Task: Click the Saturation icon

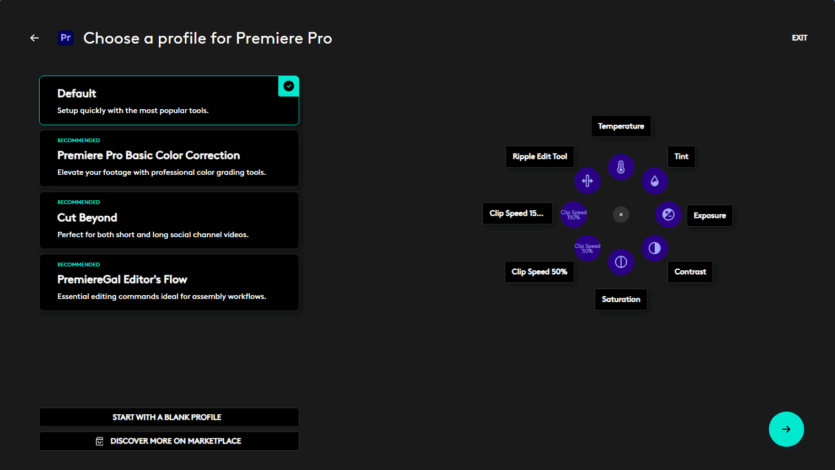Action: [x=621, y=262]
